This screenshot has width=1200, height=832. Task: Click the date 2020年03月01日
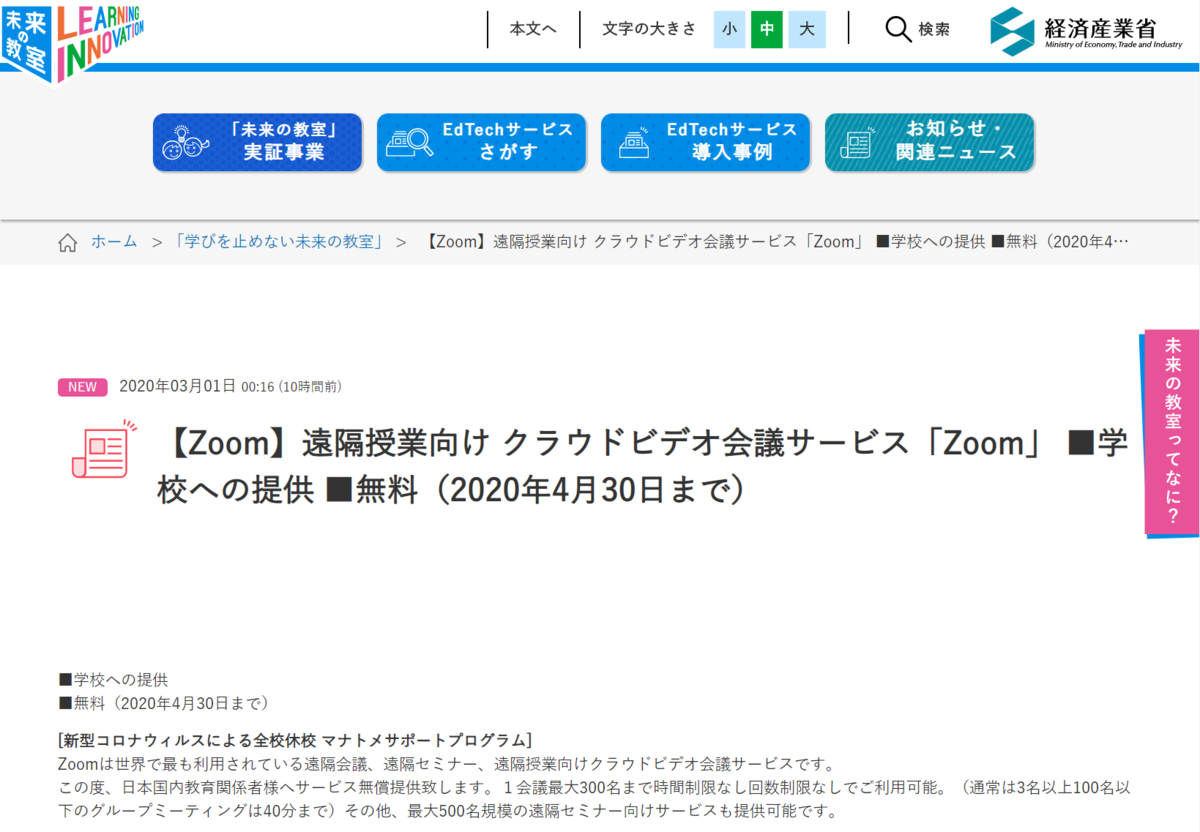[177, 386]
